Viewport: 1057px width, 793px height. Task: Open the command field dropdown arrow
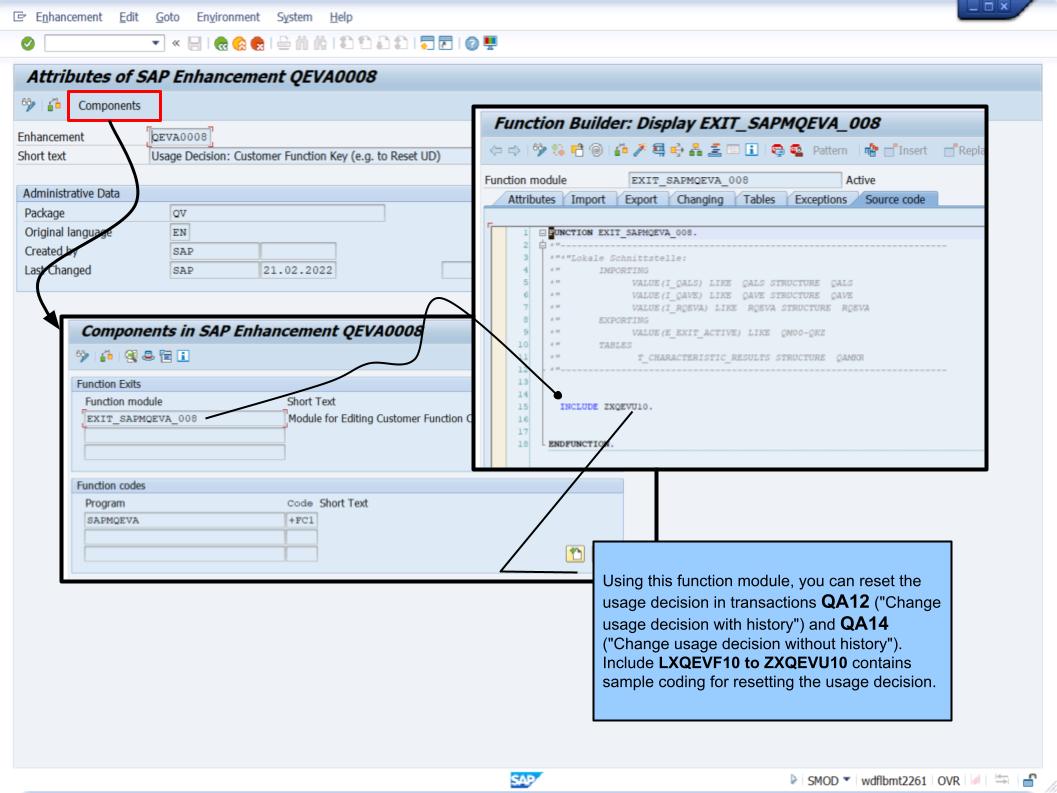tap(156, 44)
